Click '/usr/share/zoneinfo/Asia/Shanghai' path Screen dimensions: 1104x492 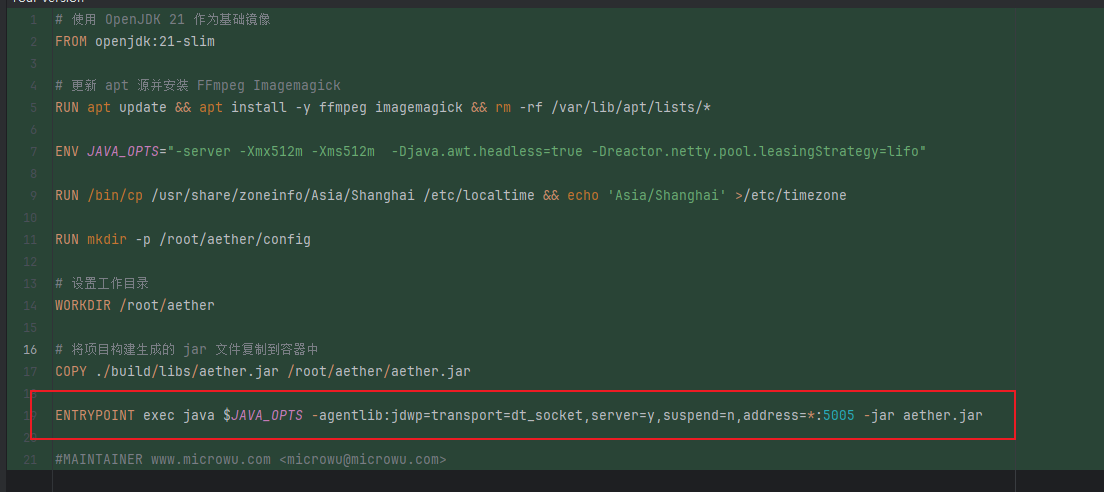[x=283, y=196]
